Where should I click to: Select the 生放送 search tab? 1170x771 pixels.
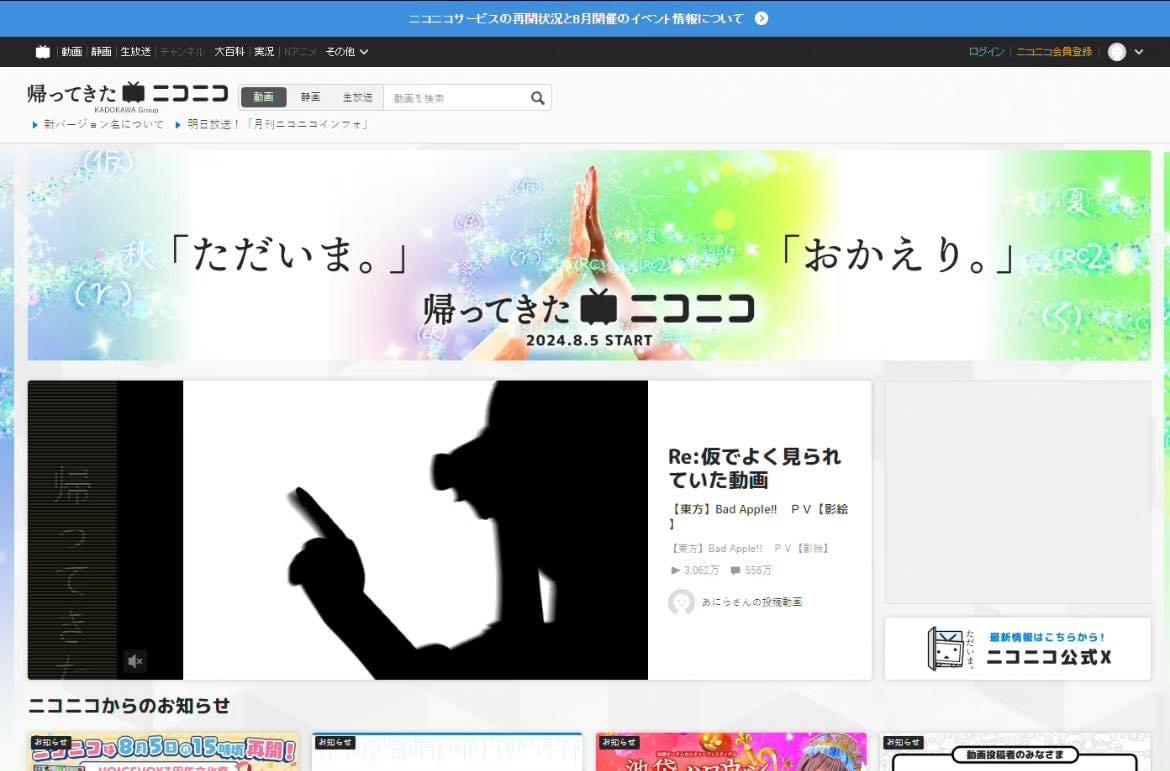click(x=357, y=97)
